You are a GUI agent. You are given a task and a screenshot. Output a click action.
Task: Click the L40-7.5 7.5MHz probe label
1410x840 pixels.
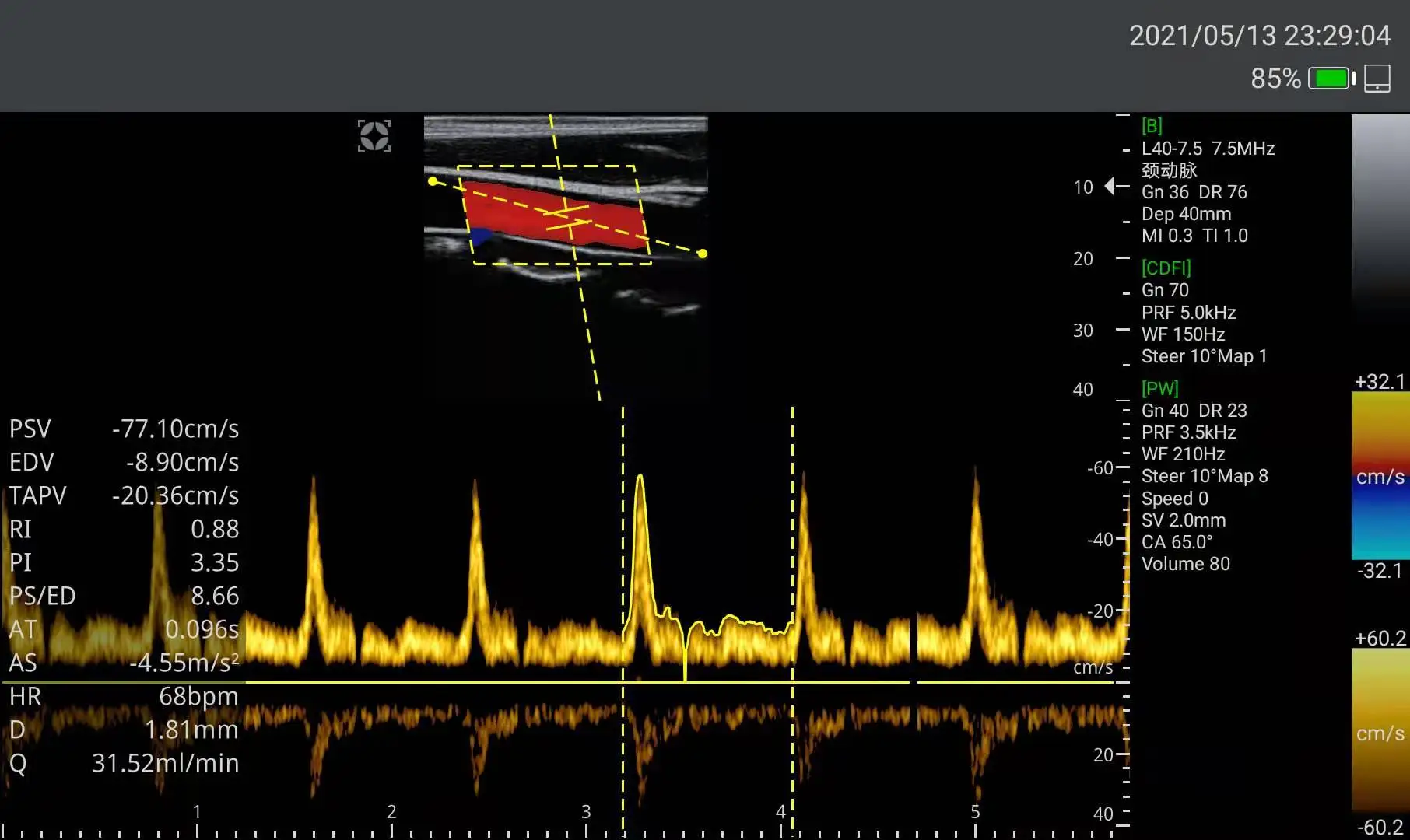click(1208, 149)
